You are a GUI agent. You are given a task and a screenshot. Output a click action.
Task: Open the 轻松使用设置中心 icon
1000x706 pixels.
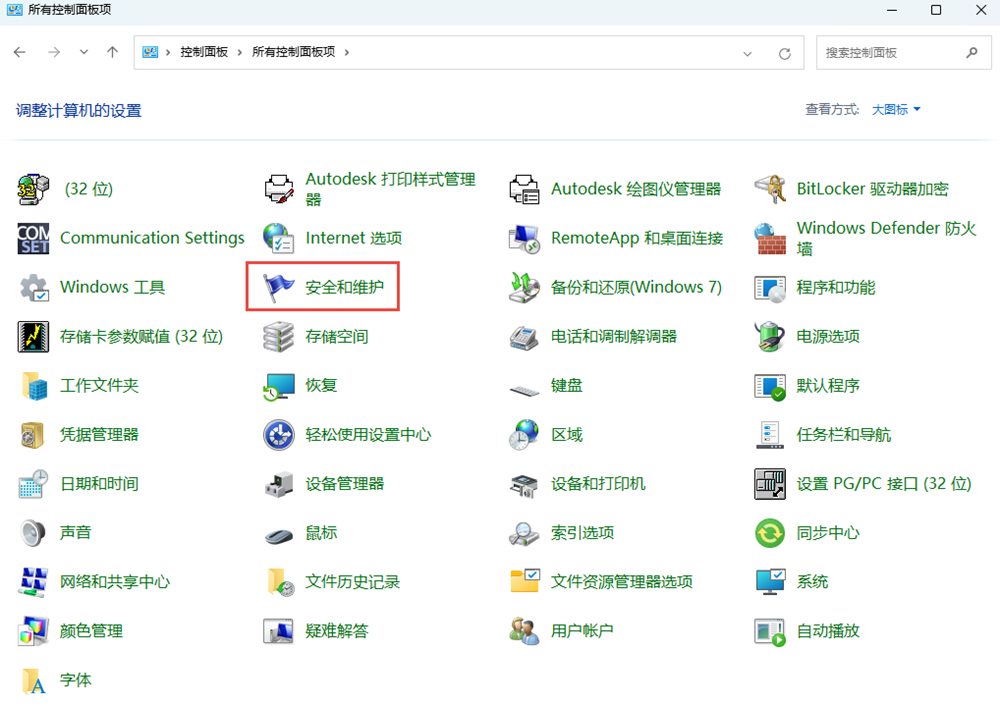(279, 434)
